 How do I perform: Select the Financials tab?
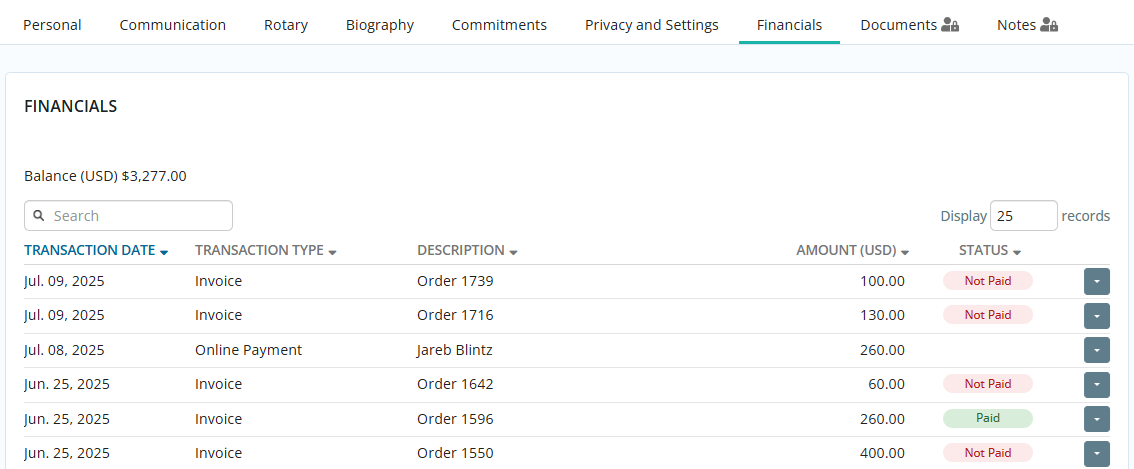point(789,25)
